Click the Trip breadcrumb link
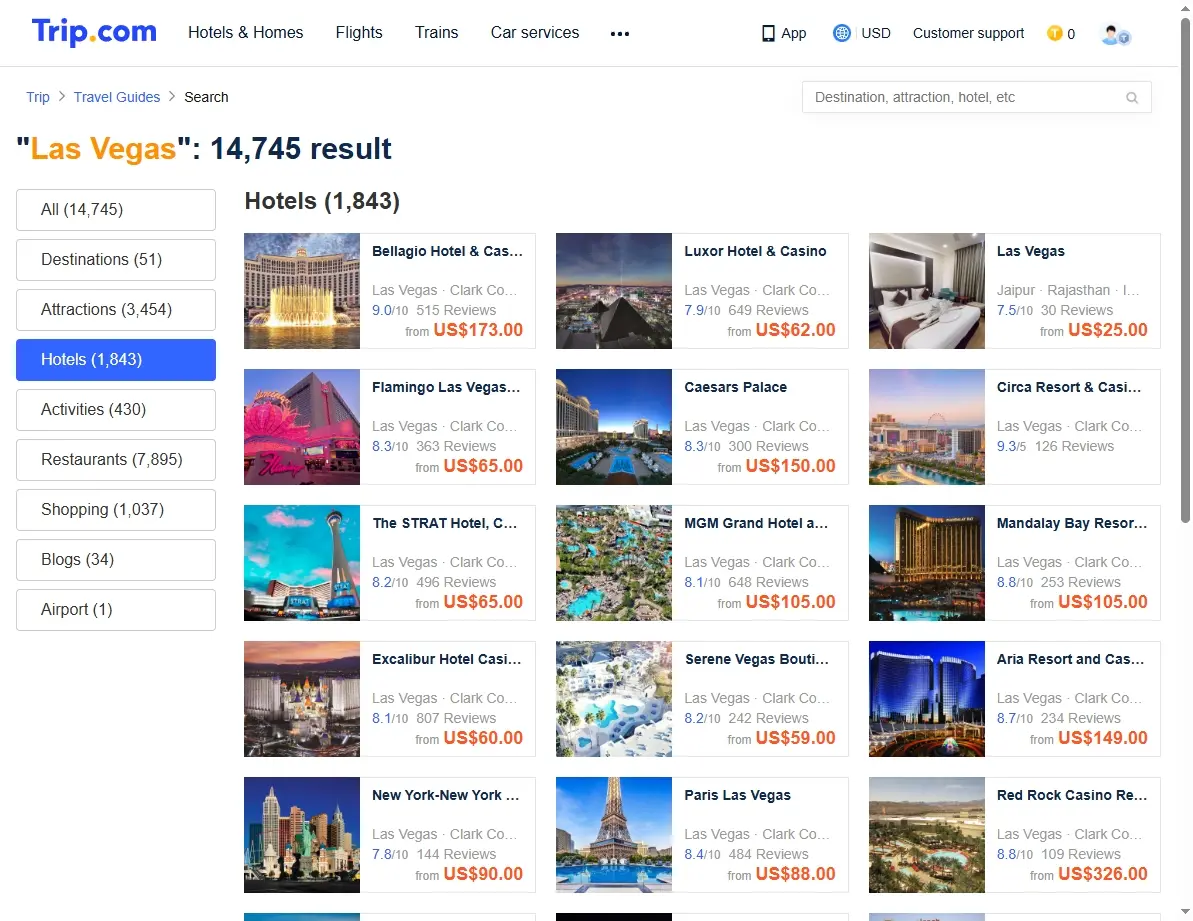 [38, 97]
